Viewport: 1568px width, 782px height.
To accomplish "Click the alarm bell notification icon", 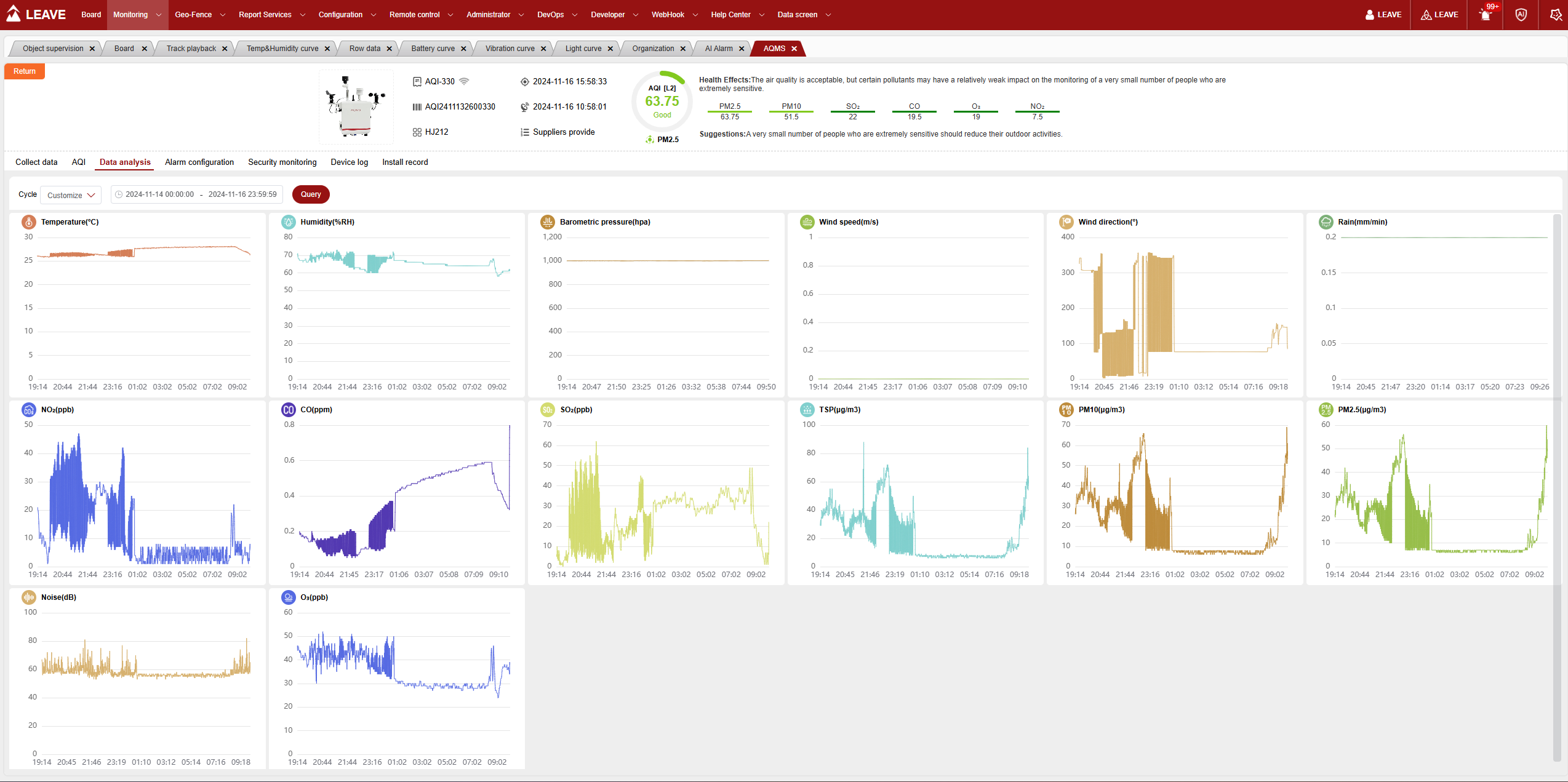I will (1486, 15).
